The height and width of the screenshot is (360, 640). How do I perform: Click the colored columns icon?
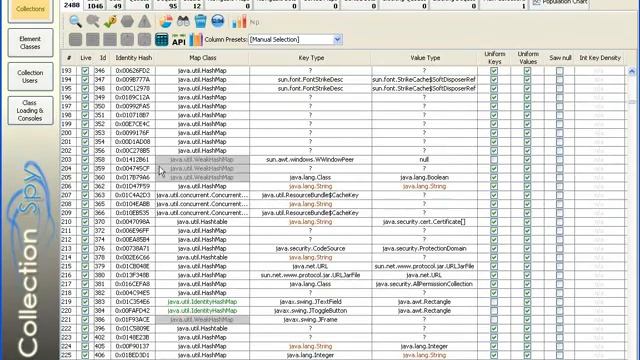click(x=196, y=40)
